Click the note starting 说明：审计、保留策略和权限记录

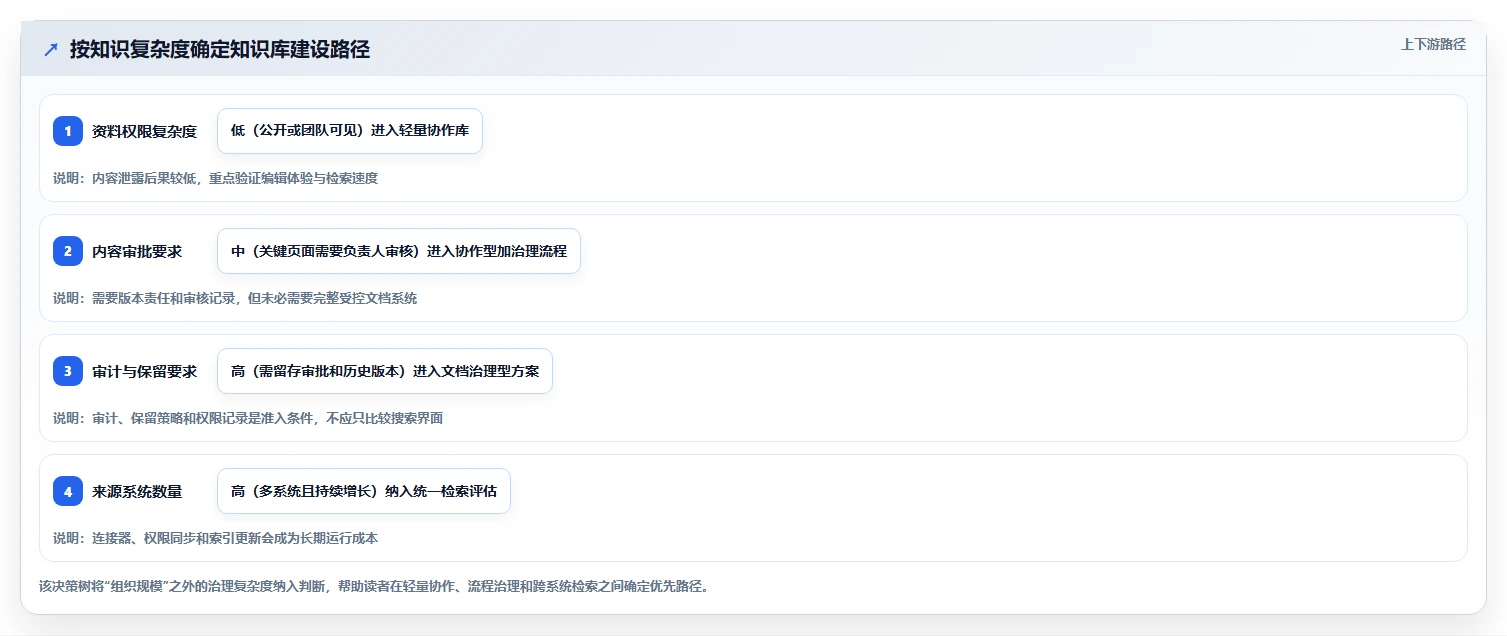click(x=248, y=418)
